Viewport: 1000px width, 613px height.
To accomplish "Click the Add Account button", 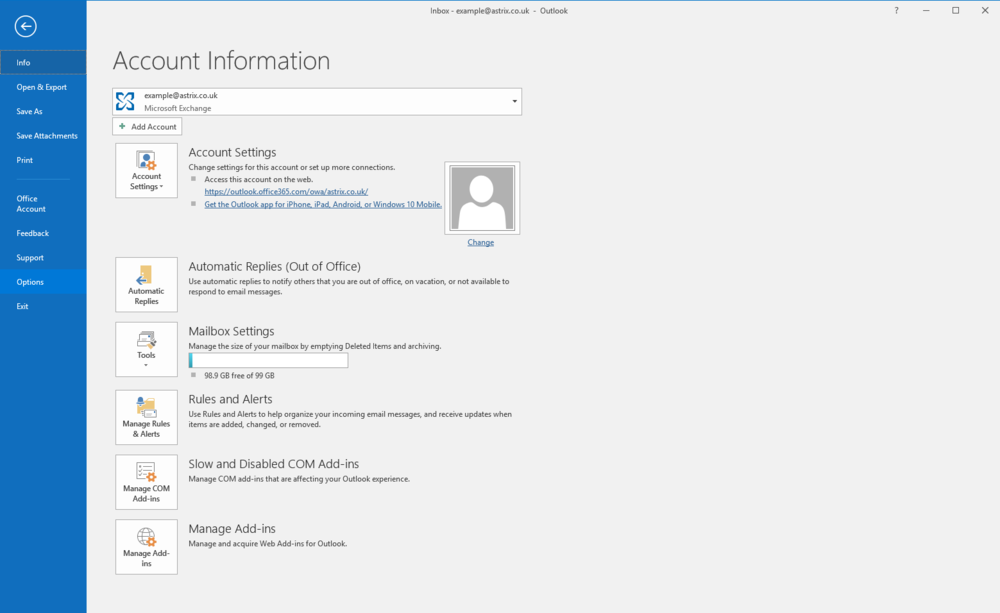I will [147, 126].
